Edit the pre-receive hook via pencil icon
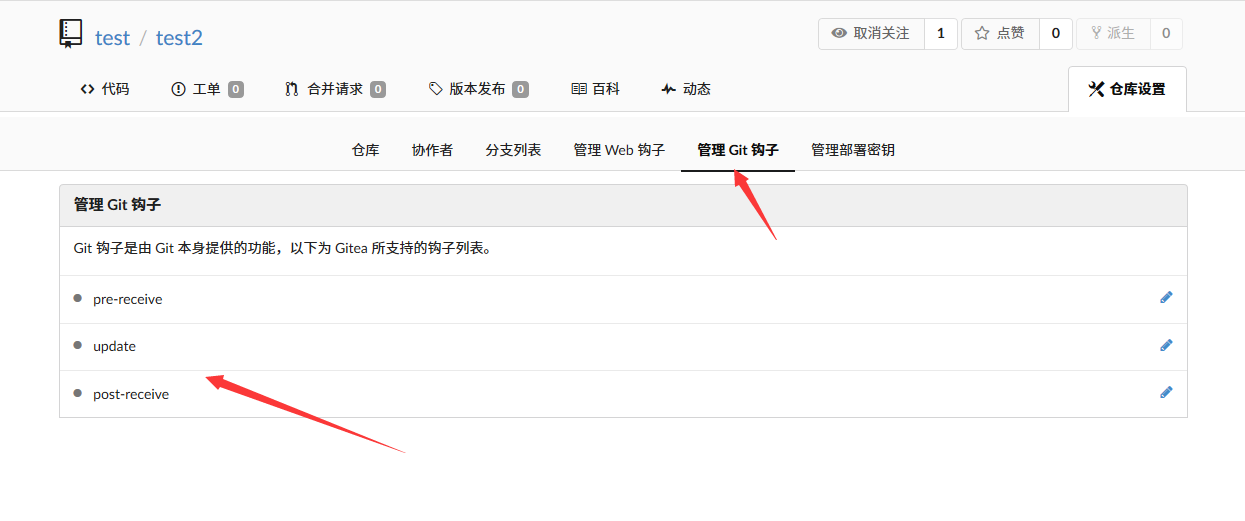The height and width of the screenshot is (521, 1245). 1166,298
